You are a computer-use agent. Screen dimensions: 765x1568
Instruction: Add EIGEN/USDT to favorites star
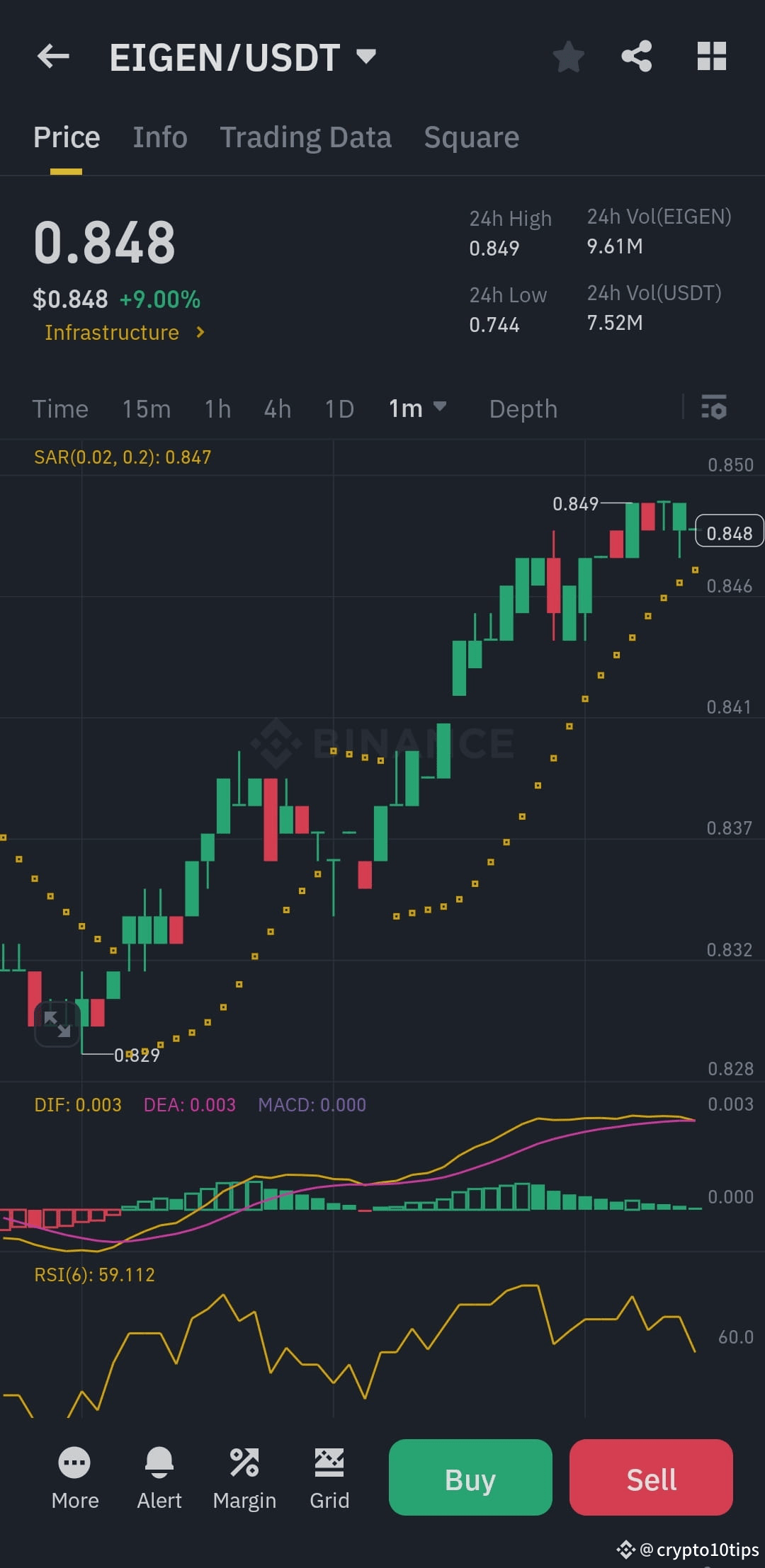click(568, 57)
